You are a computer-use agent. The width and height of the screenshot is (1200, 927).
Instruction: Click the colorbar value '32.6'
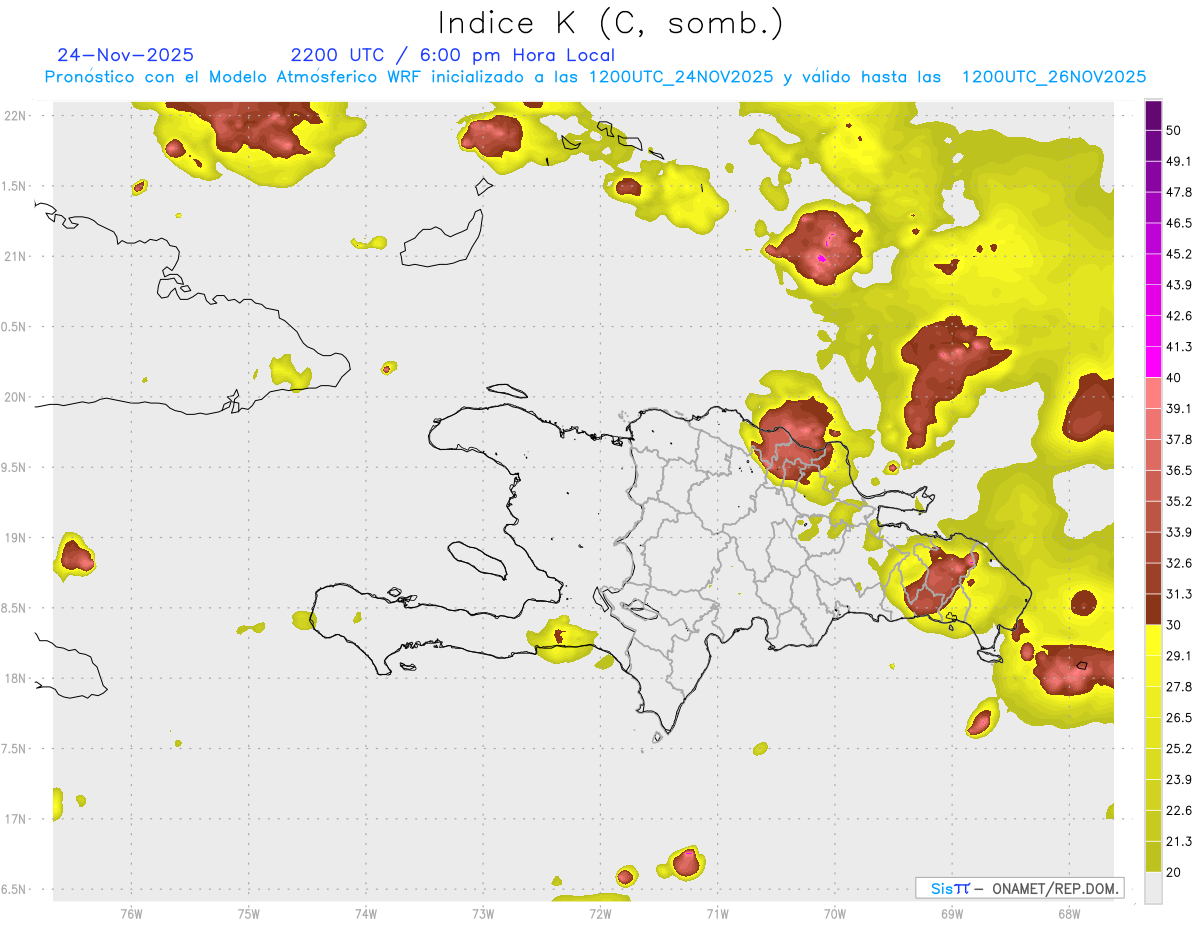pyautogui.click(x=1179, y=563)
